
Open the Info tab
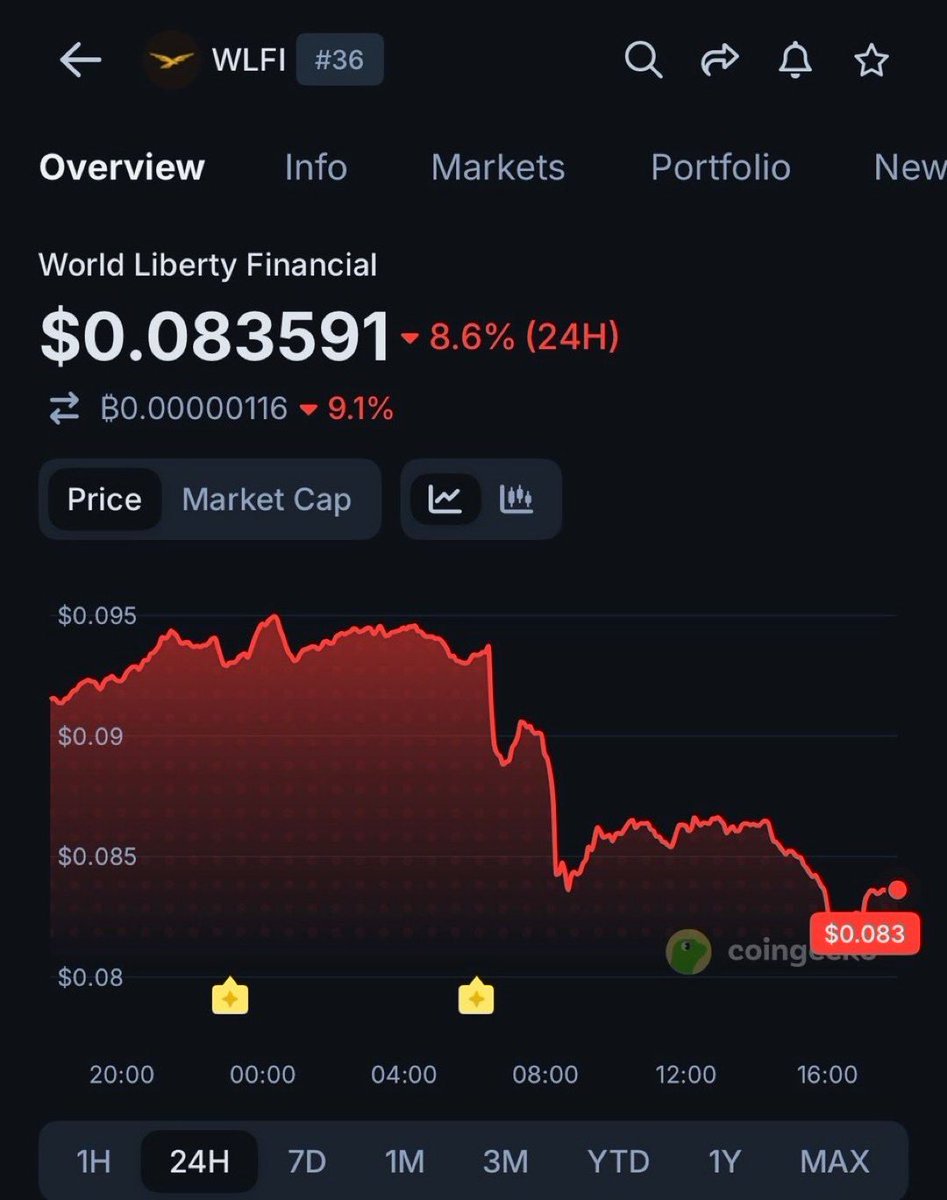[x=315, y=167]
